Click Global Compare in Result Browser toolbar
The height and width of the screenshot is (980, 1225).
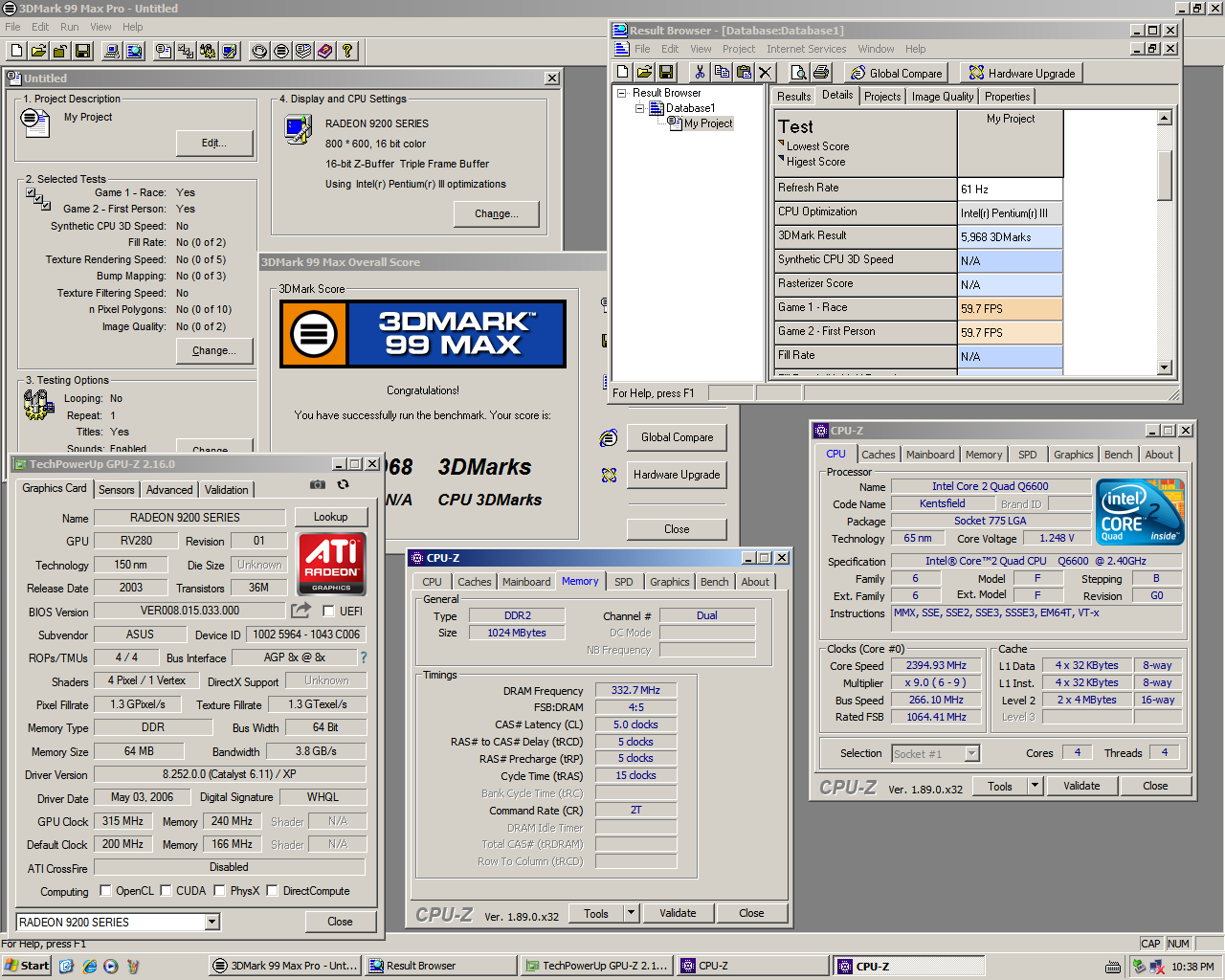(x=897, y=73)
